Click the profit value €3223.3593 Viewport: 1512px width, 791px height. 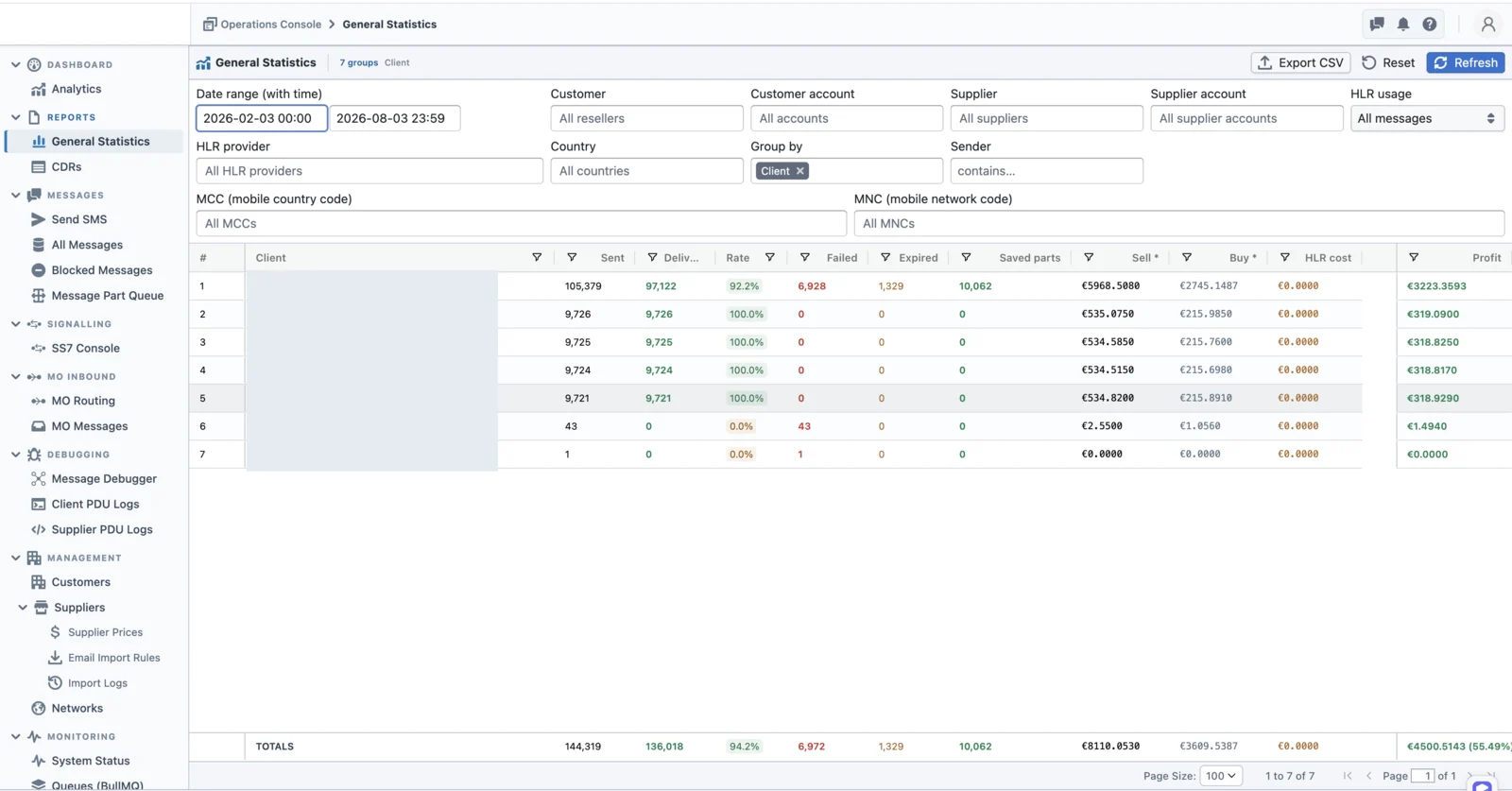(x=1436, y=286)
